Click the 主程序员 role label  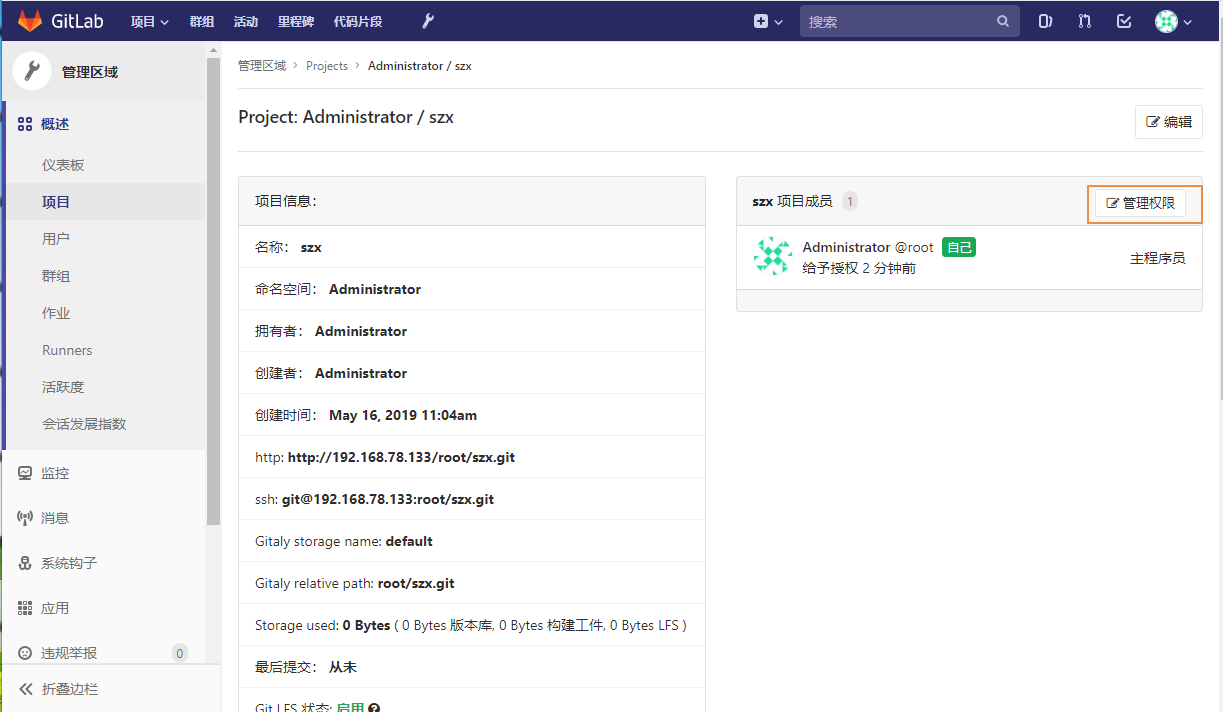(x=1158, y=258)
